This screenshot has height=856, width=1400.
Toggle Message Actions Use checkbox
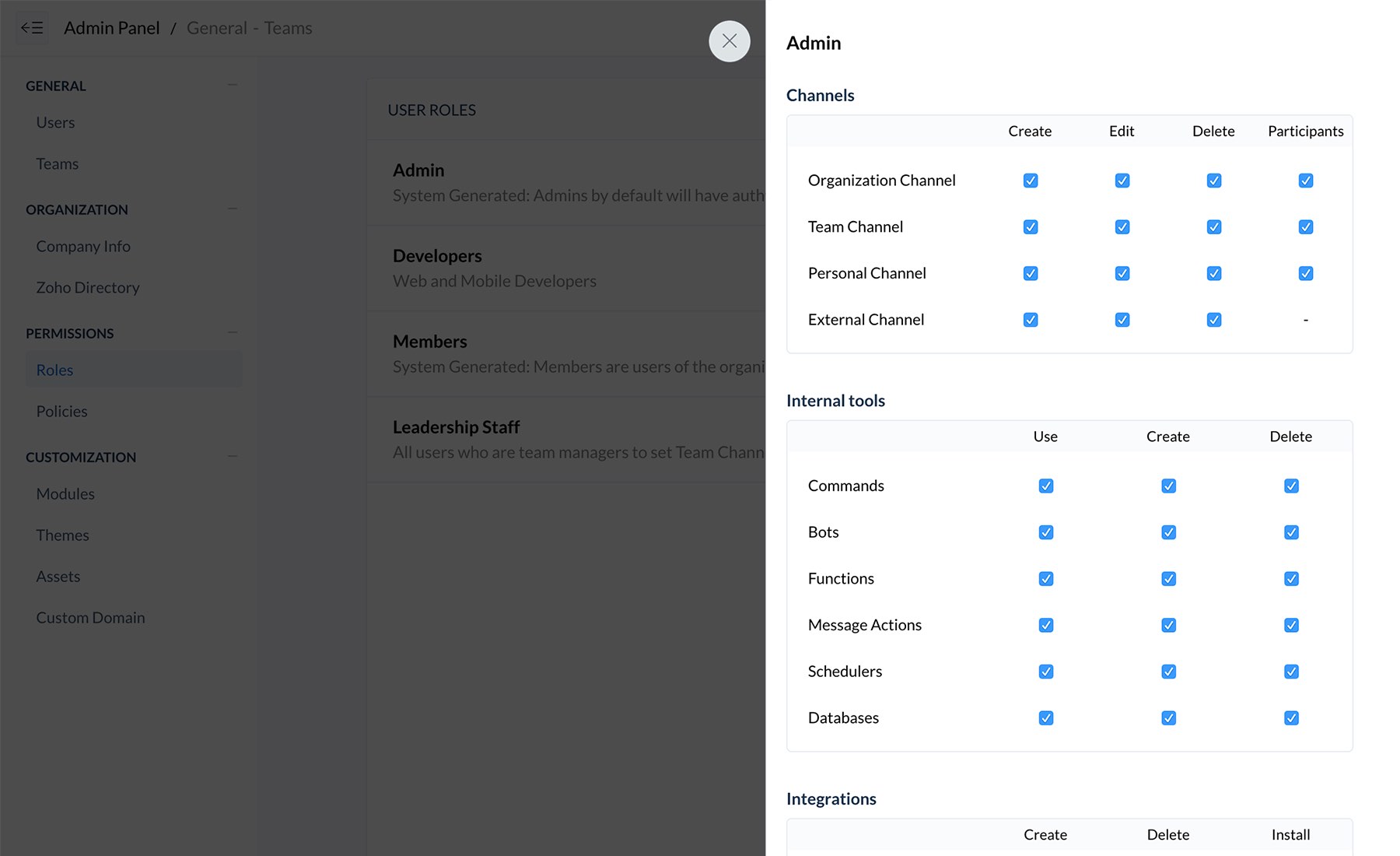1046,625
